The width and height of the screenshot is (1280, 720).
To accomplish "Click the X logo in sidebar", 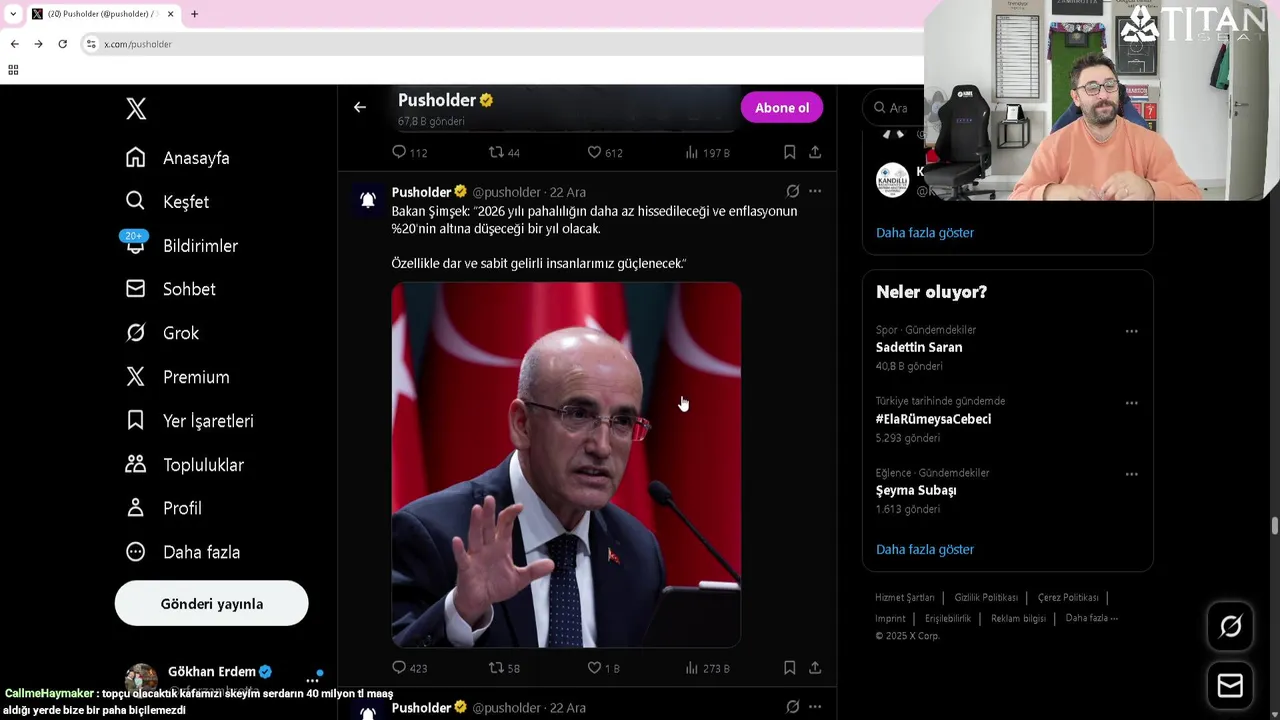I will tap(136, 109).
